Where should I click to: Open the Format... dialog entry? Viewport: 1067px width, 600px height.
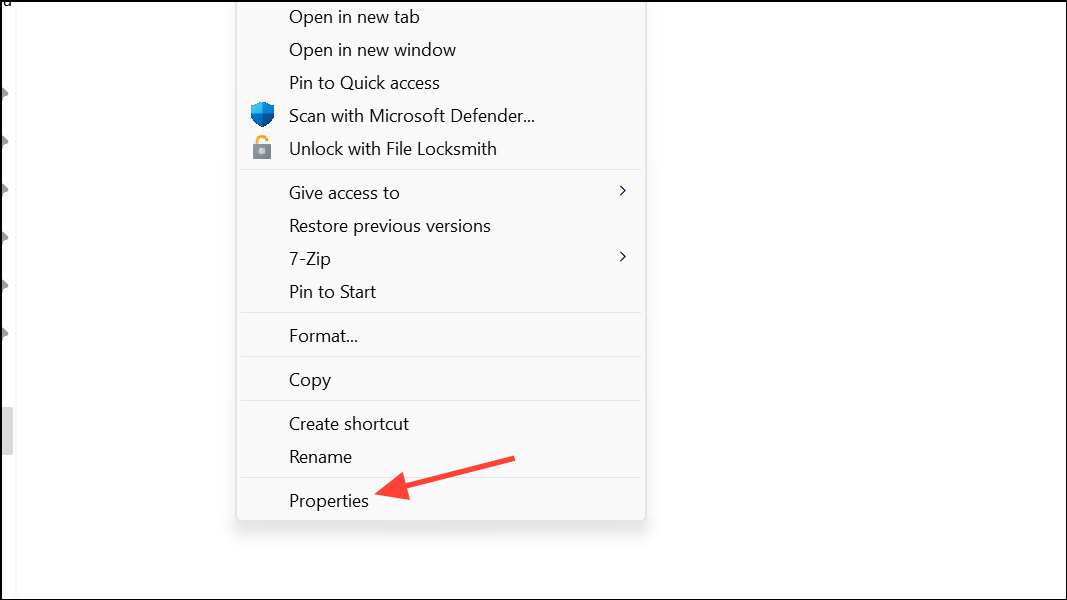[x=323, y=336]
